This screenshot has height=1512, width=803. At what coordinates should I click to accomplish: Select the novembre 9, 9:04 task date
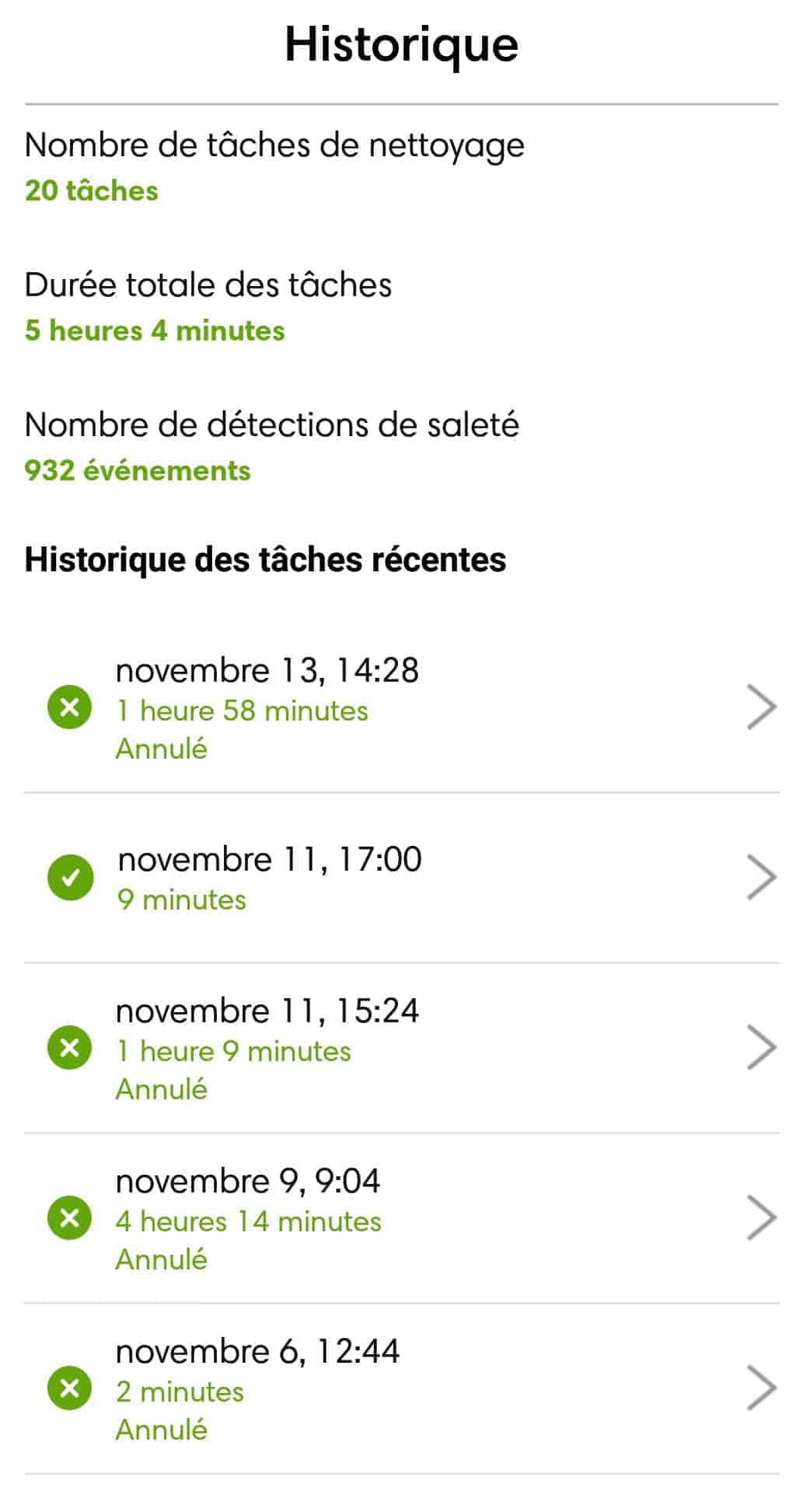(247, 1182)
